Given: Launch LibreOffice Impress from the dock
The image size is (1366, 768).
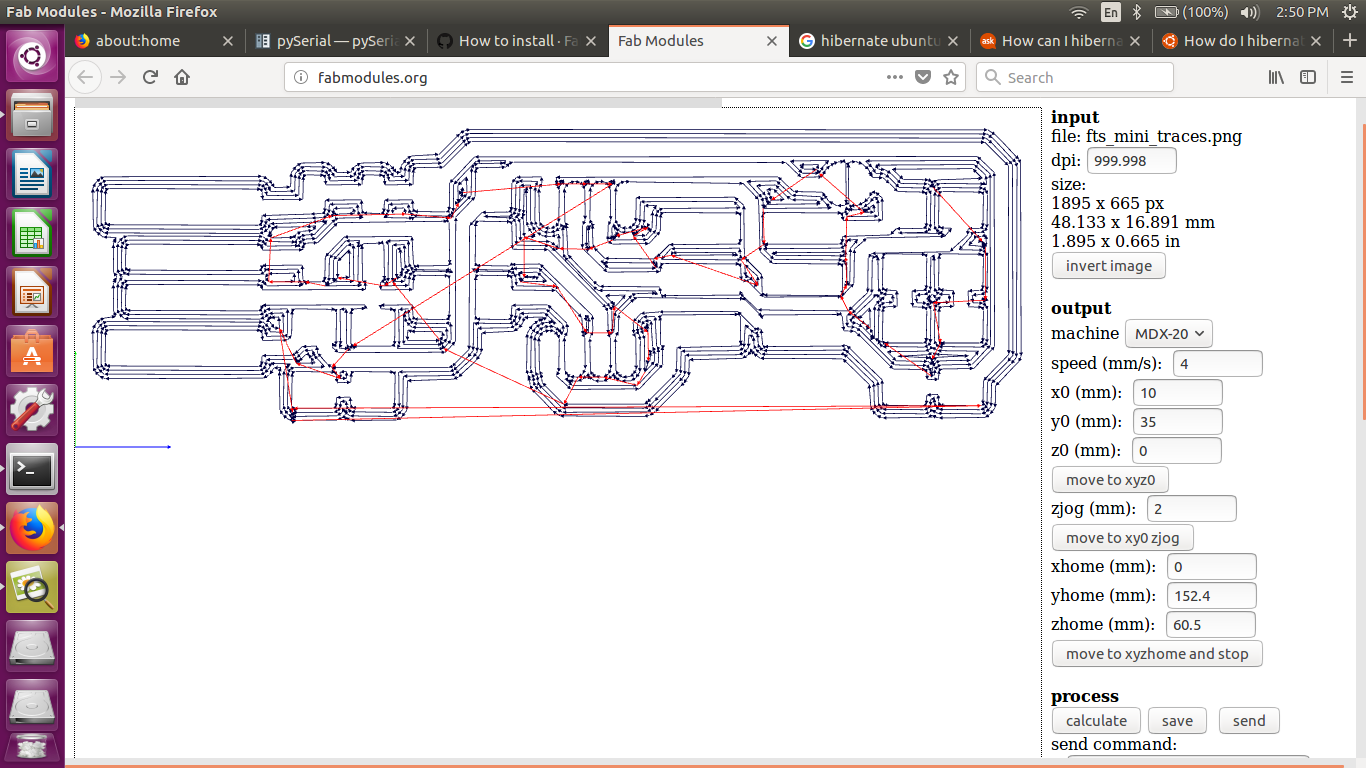Looking at the screenshot, I should [33, 292].
